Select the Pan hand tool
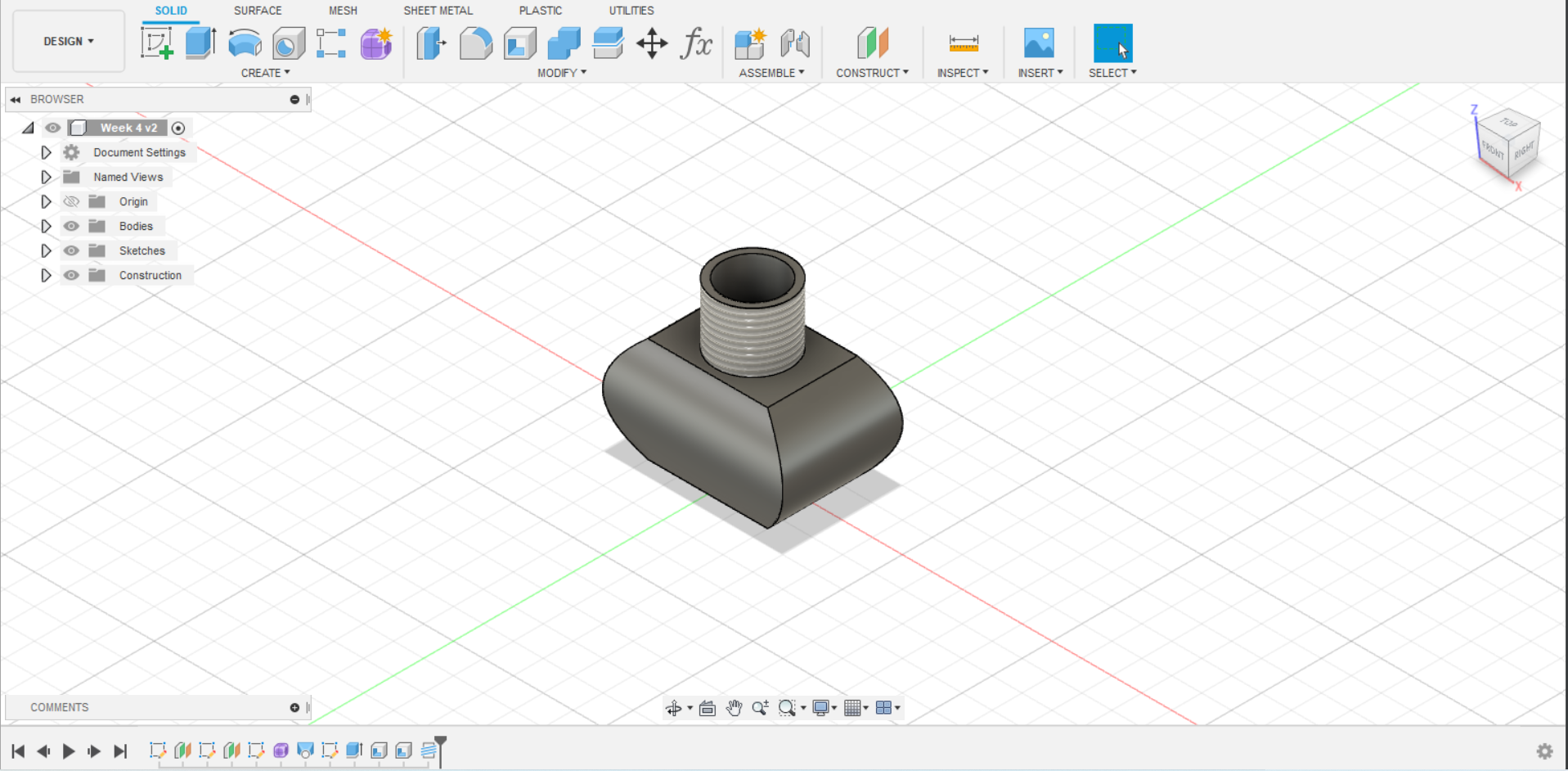Screen dimensions: 1568x771 734,708
